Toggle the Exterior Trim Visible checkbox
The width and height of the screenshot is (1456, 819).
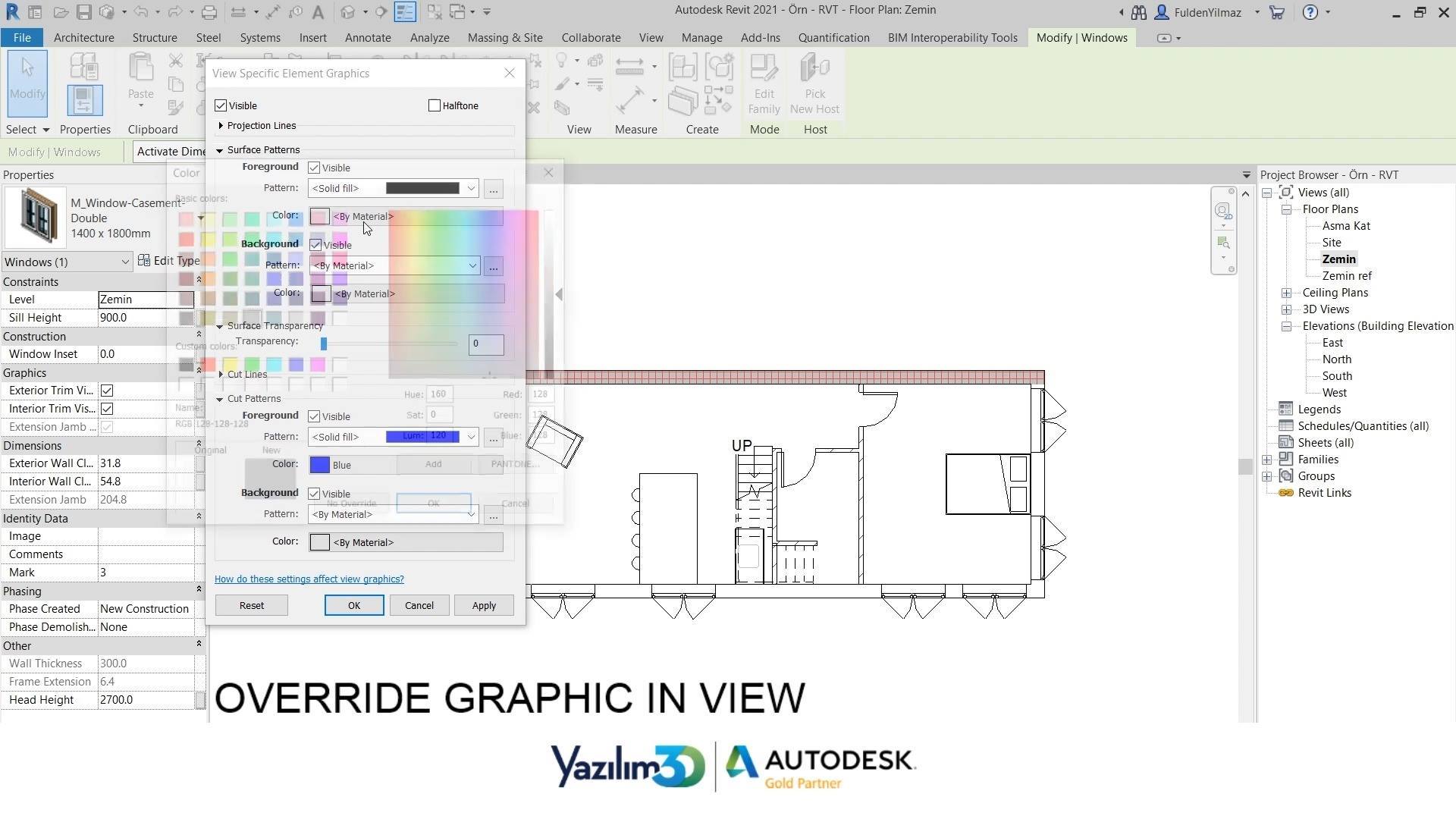107,391
